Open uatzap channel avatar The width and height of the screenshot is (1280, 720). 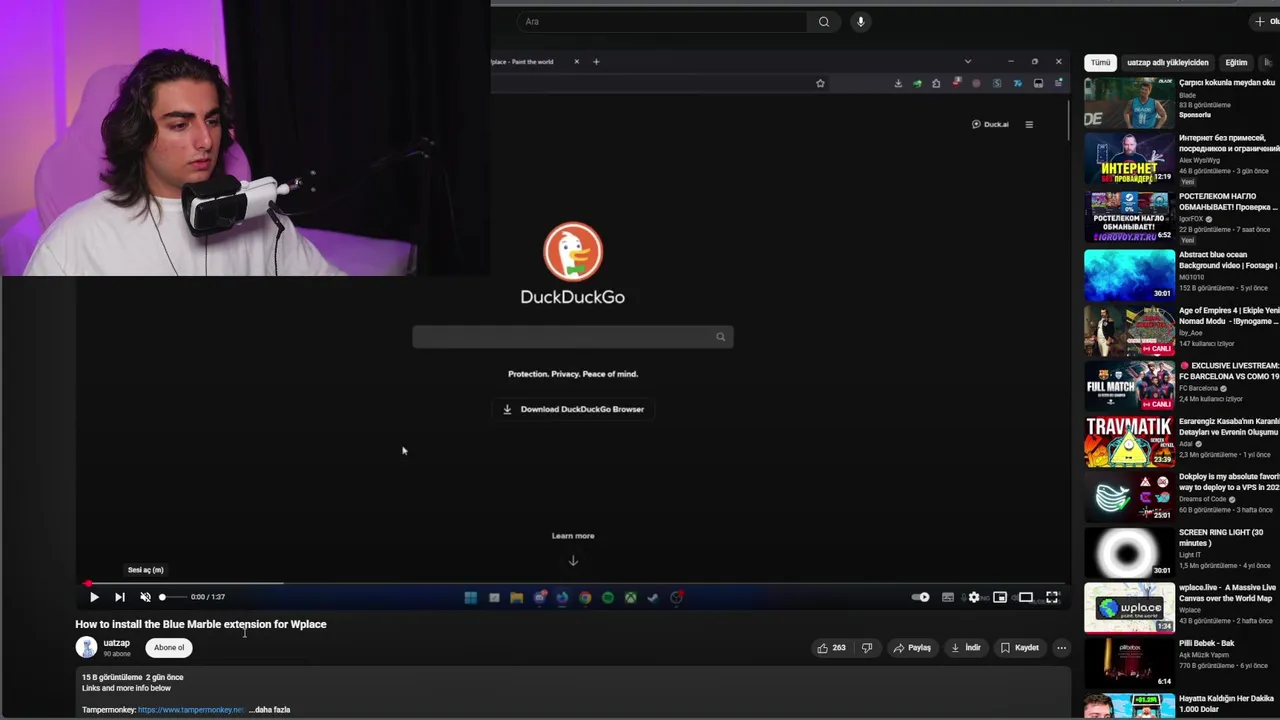coord(87,648)
